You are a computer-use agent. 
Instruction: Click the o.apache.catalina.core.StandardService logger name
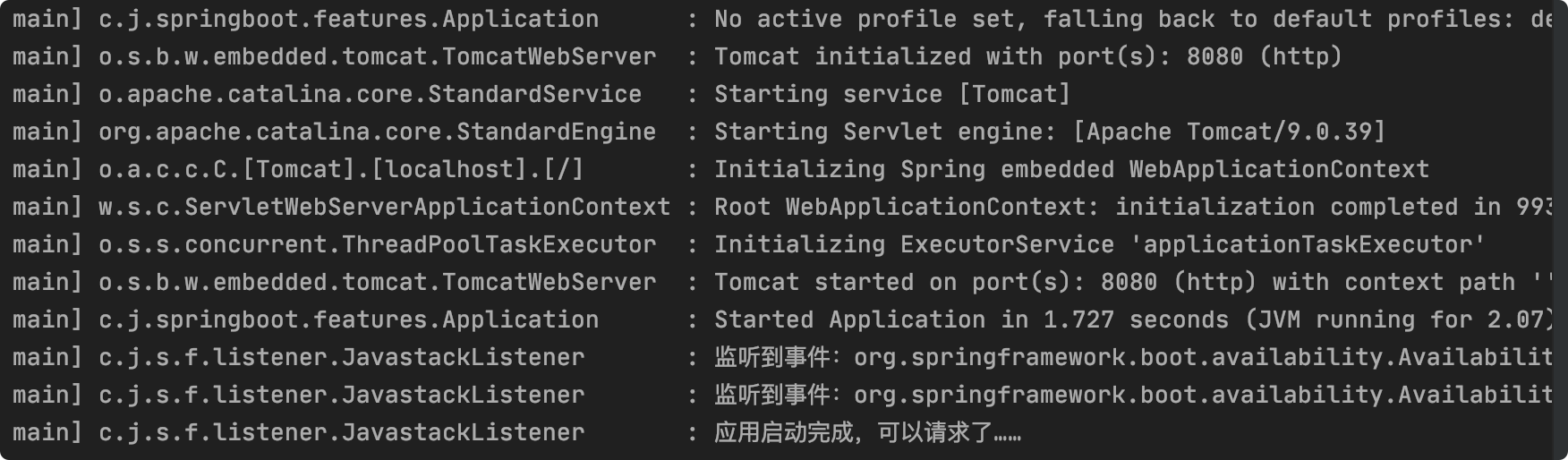click(370, 94)
